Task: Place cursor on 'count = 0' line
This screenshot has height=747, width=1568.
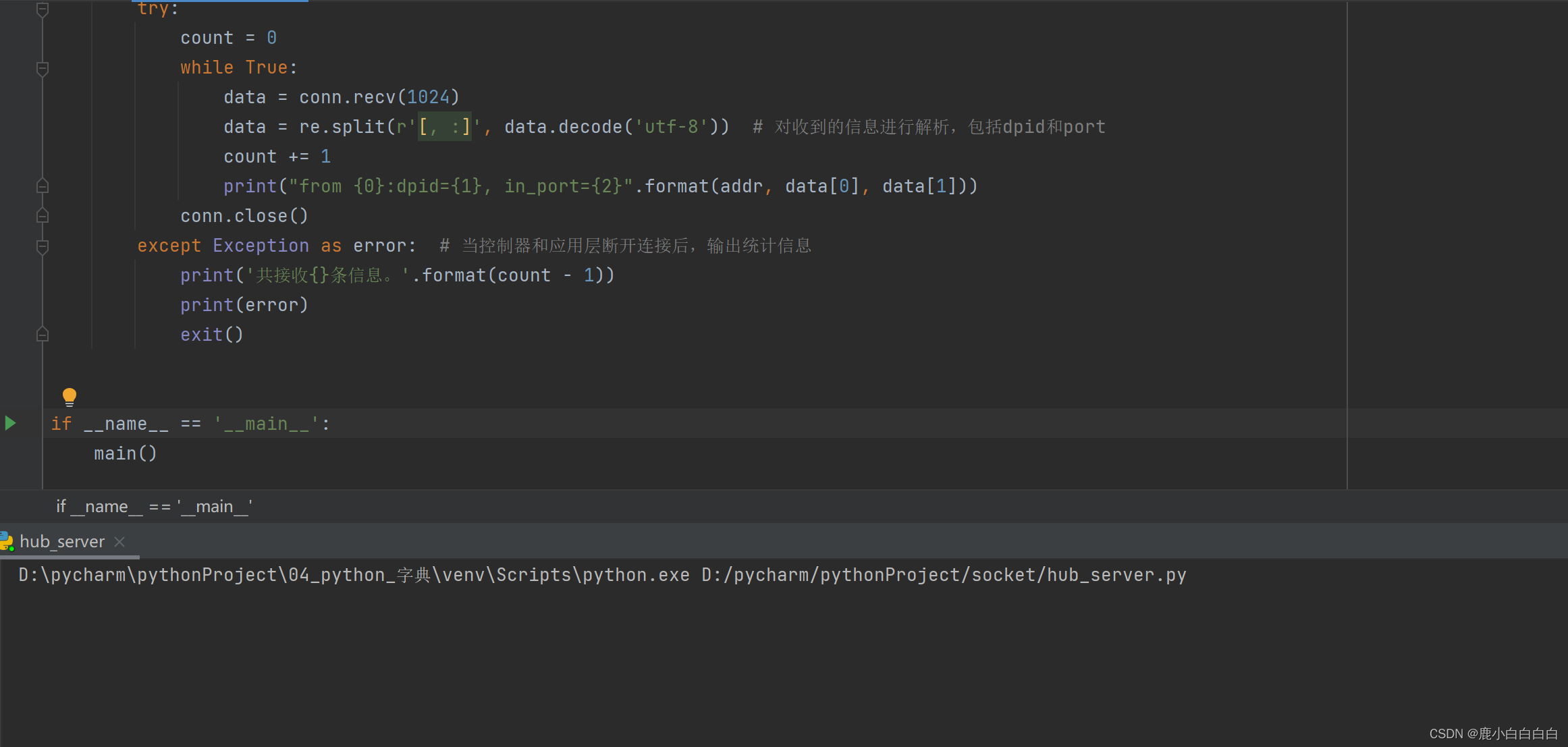Action: [x=228, y=38]
